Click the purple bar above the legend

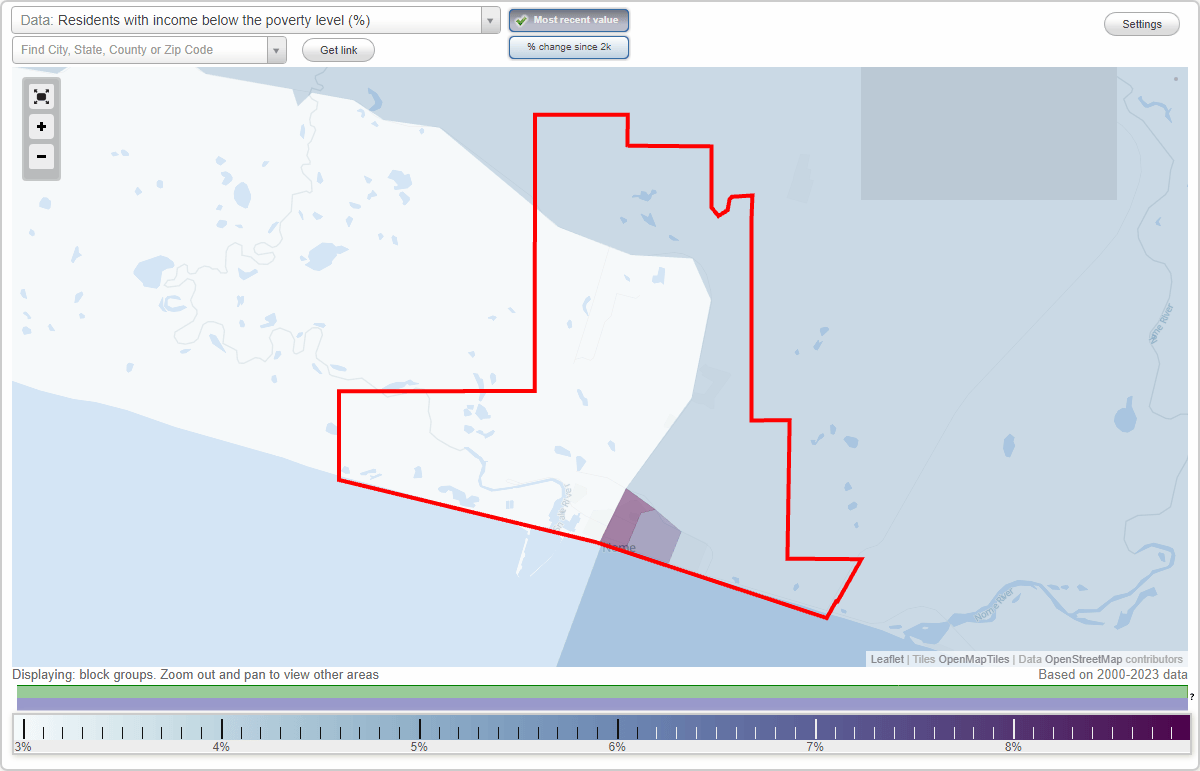(602, 704)
